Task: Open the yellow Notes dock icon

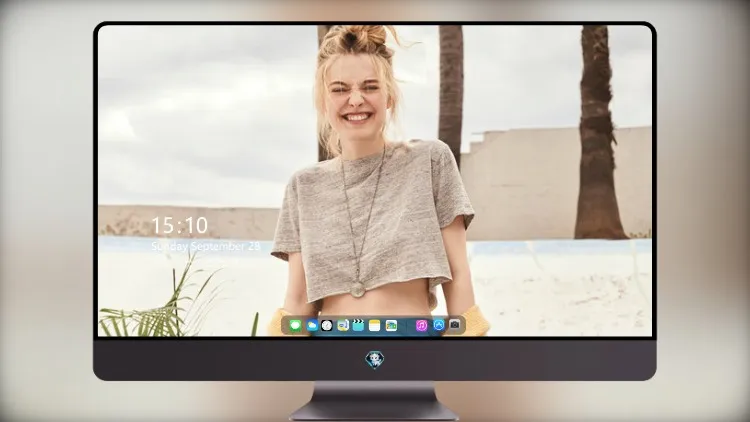Action: [x=375, y=326]
